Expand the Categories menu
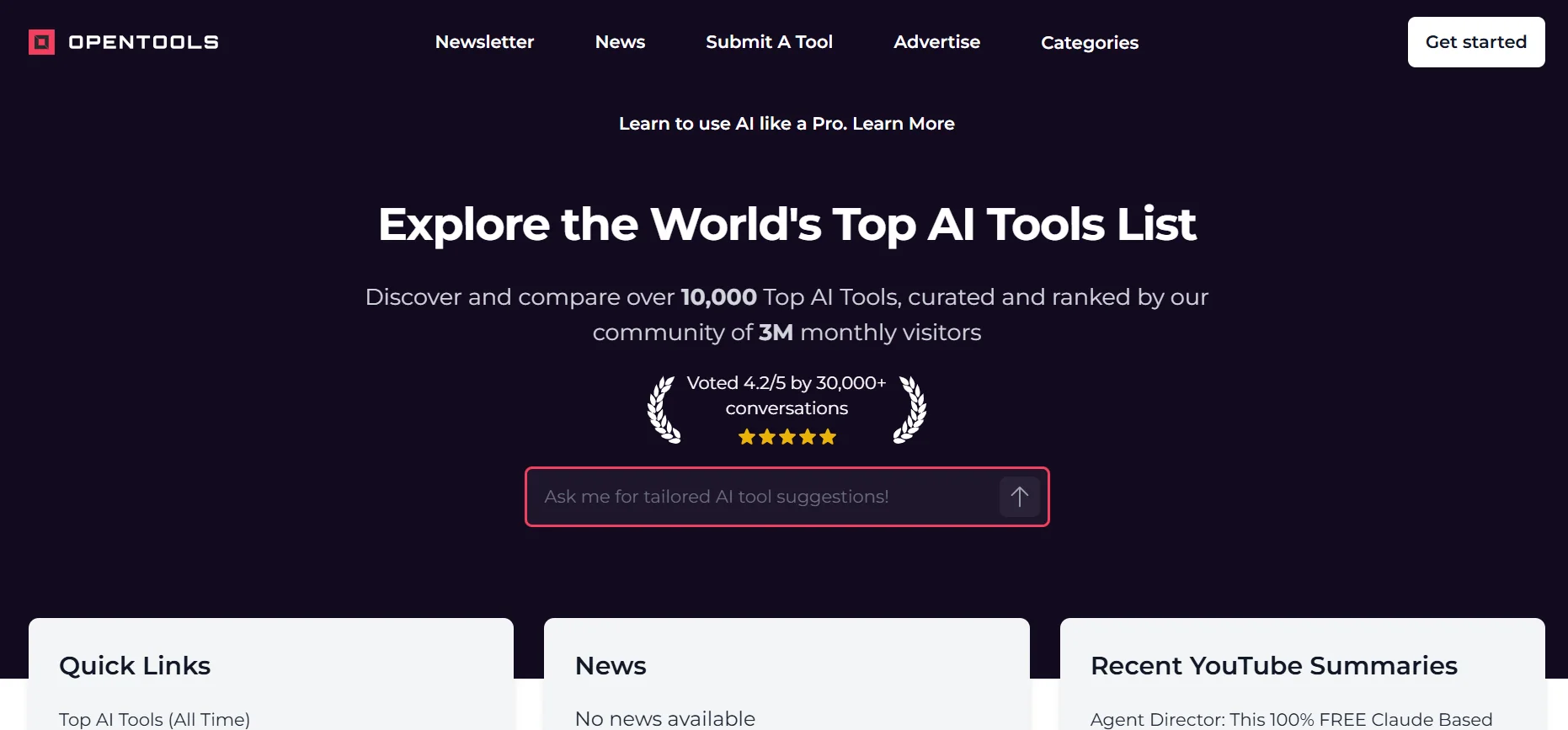 click(x=1089, y=43)
